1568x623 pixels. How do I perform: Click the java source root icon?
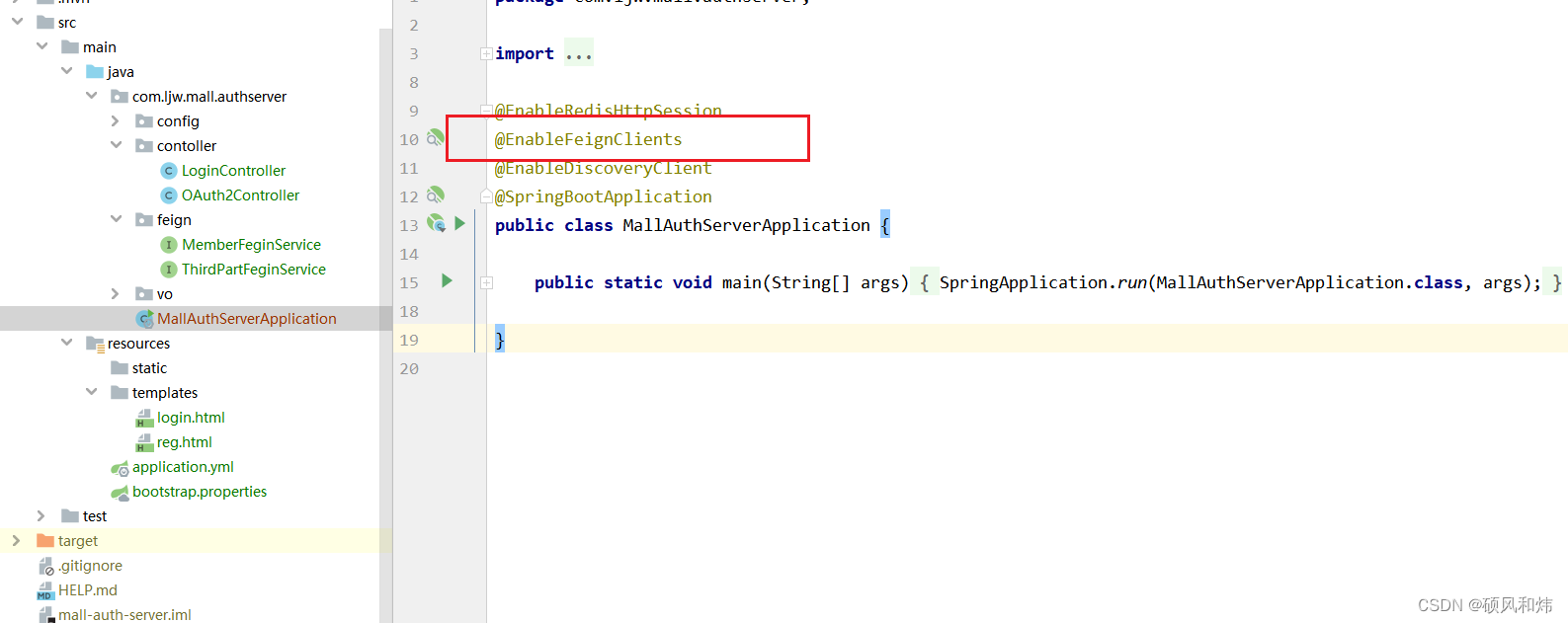[x=95, y=71]
